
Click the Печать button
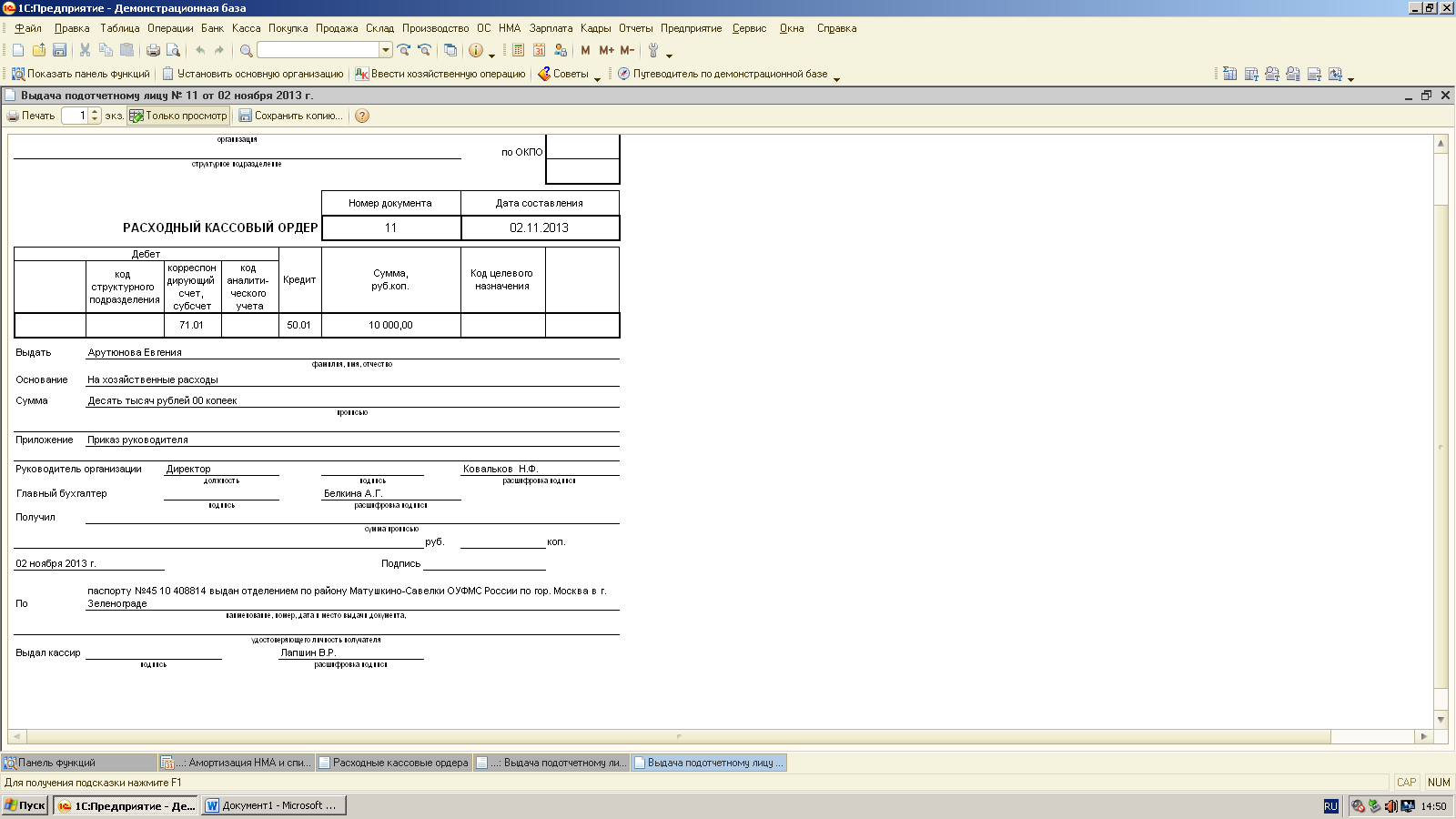(x=31, y=116)
